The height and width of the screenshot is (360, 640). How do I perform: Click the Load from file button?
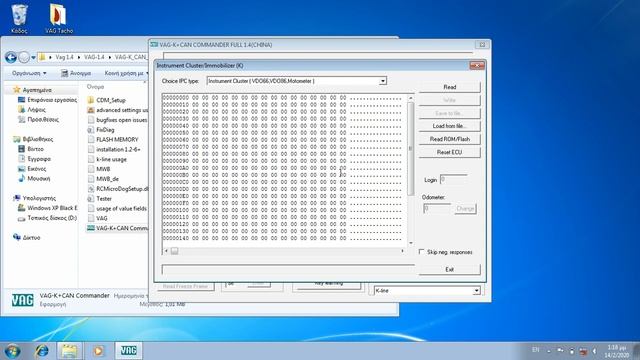(x=449, y=126)
